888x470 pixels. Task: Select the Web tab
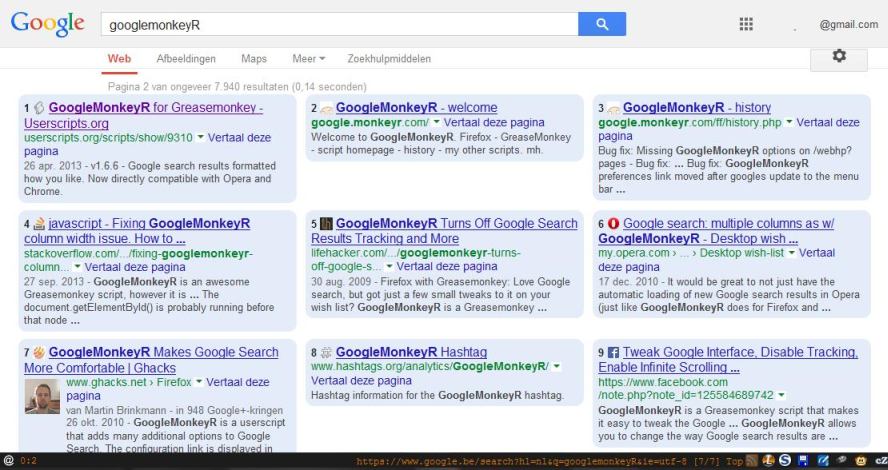[x=119, y=58]
